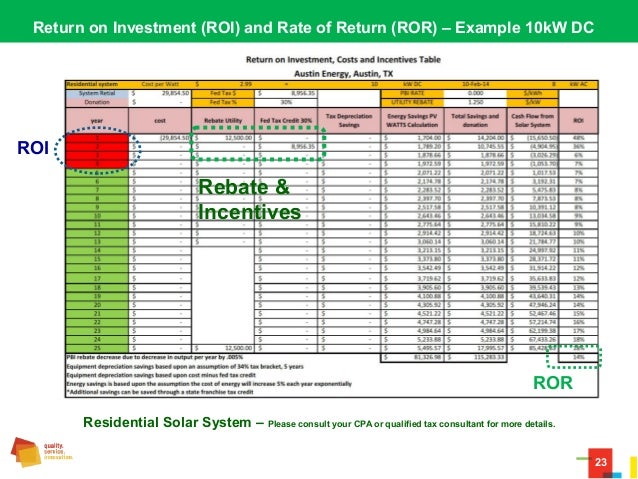Select the 'Rebate Utility' column header
The height and width of the screenshot is (479, 638).
coord(223,120)
